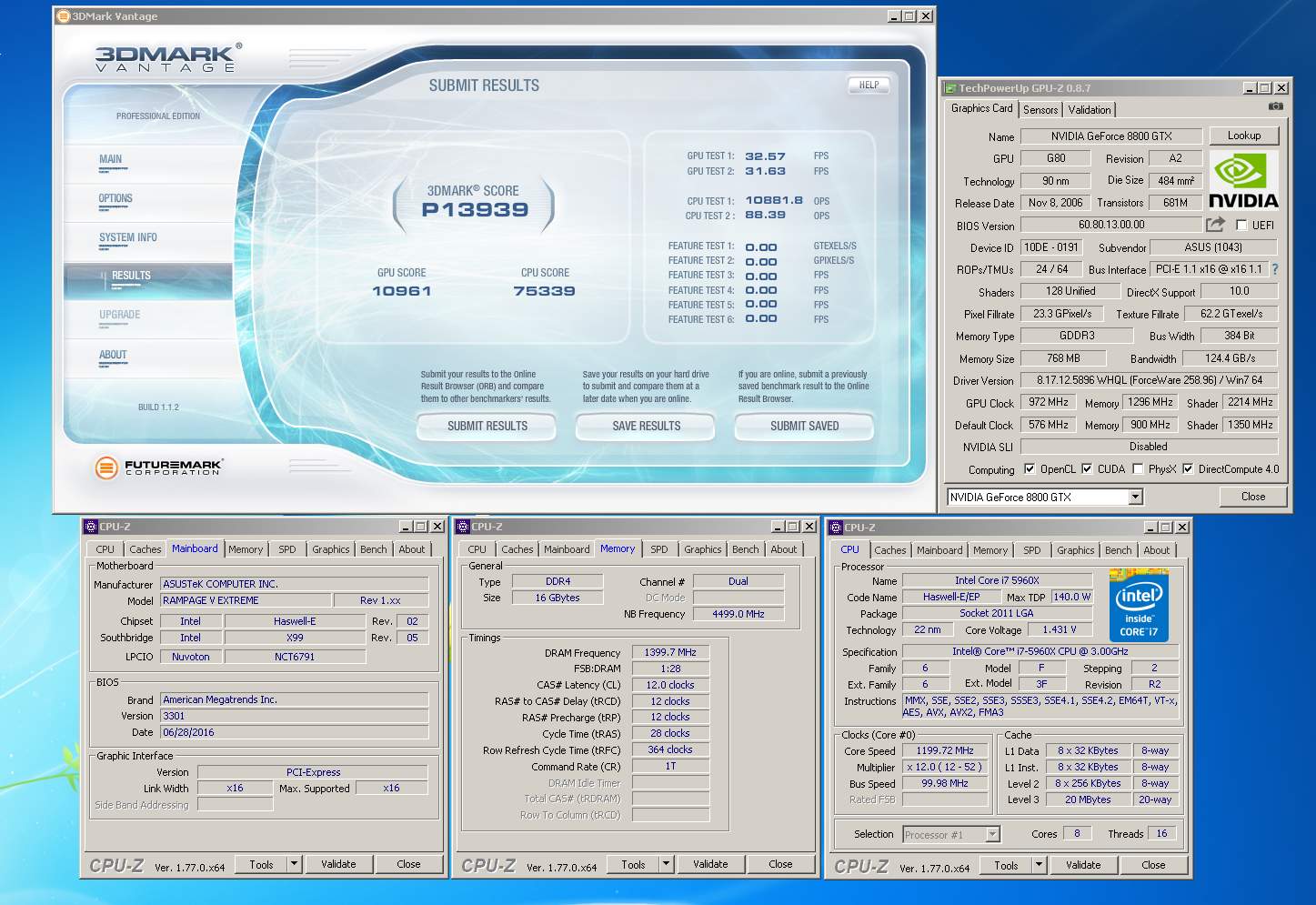
Task: Click the Save Results button
Action: pyautogui.click(x=646, y=426)
